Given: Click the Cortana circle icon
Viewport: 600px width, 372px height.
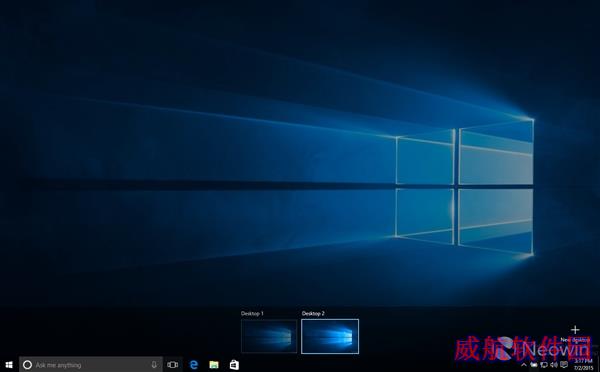Looking at the screenshot, I should coord(27,365).
